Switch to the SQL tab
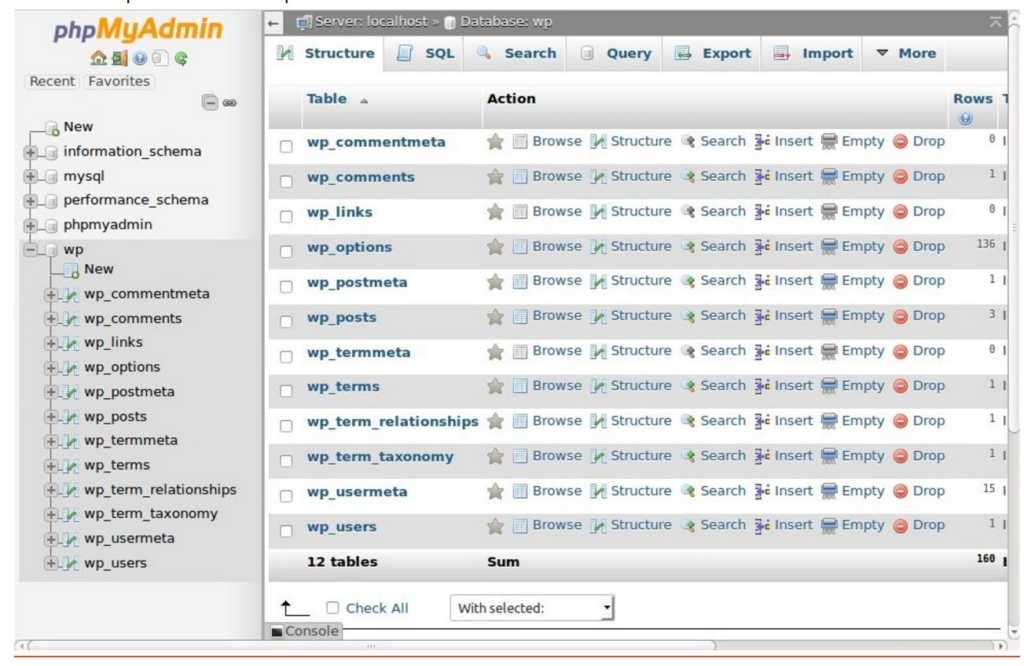 point(427,53)
